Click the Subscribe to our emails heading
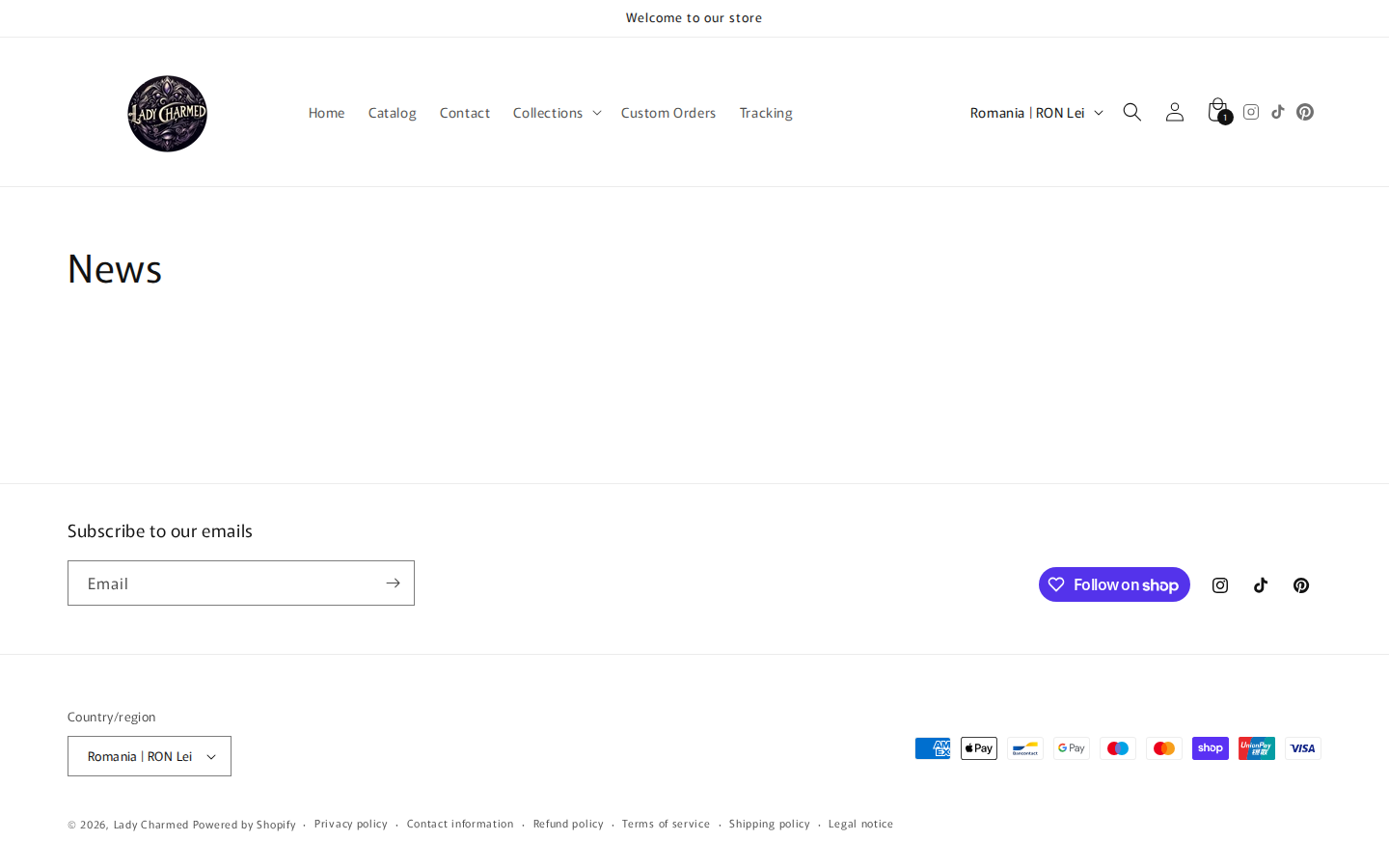Screen dimensions: 1389x868 coord(160,531)
